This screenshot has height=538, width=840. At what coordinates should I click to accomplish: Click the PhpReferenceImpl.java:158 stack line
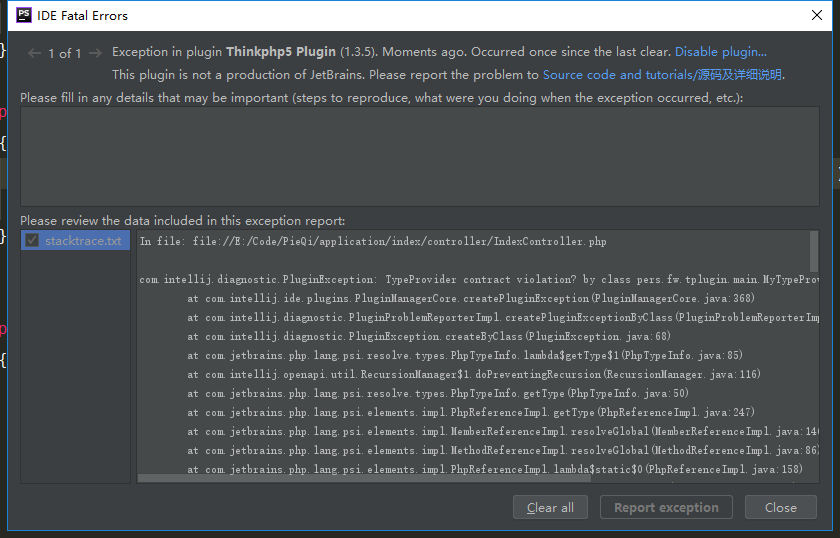[x=495, y=469]
